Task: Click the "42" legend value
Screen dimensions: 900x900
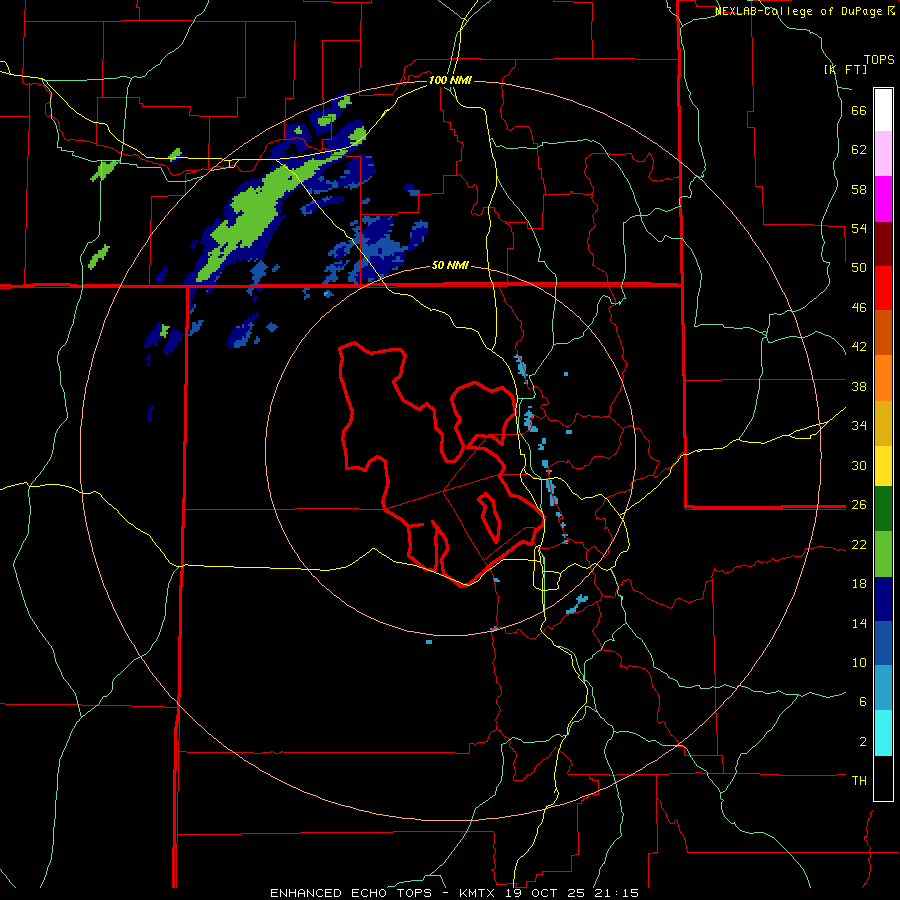Action: [x=859, y=347]
